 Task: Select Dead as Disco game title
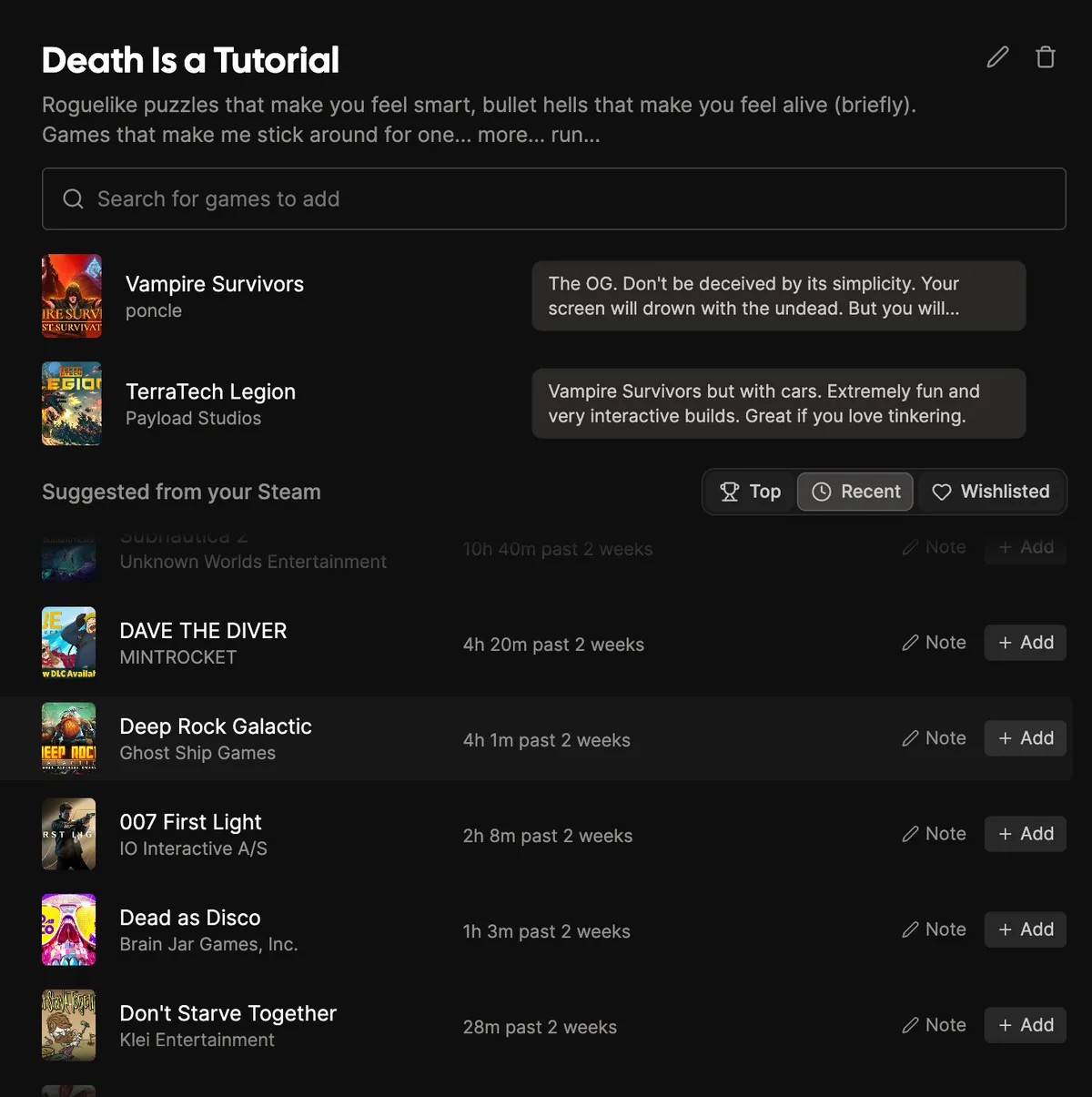[190, 918]
